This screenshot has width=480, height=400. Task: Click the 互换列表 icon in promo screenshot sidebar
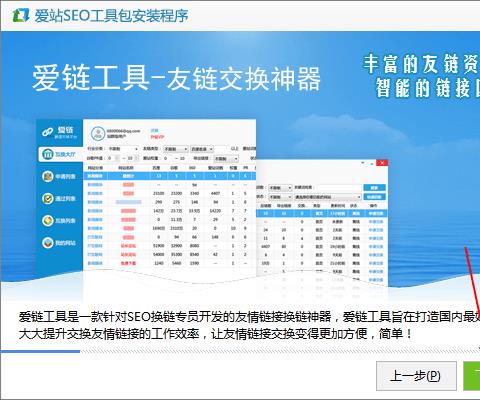click(47, 220)
